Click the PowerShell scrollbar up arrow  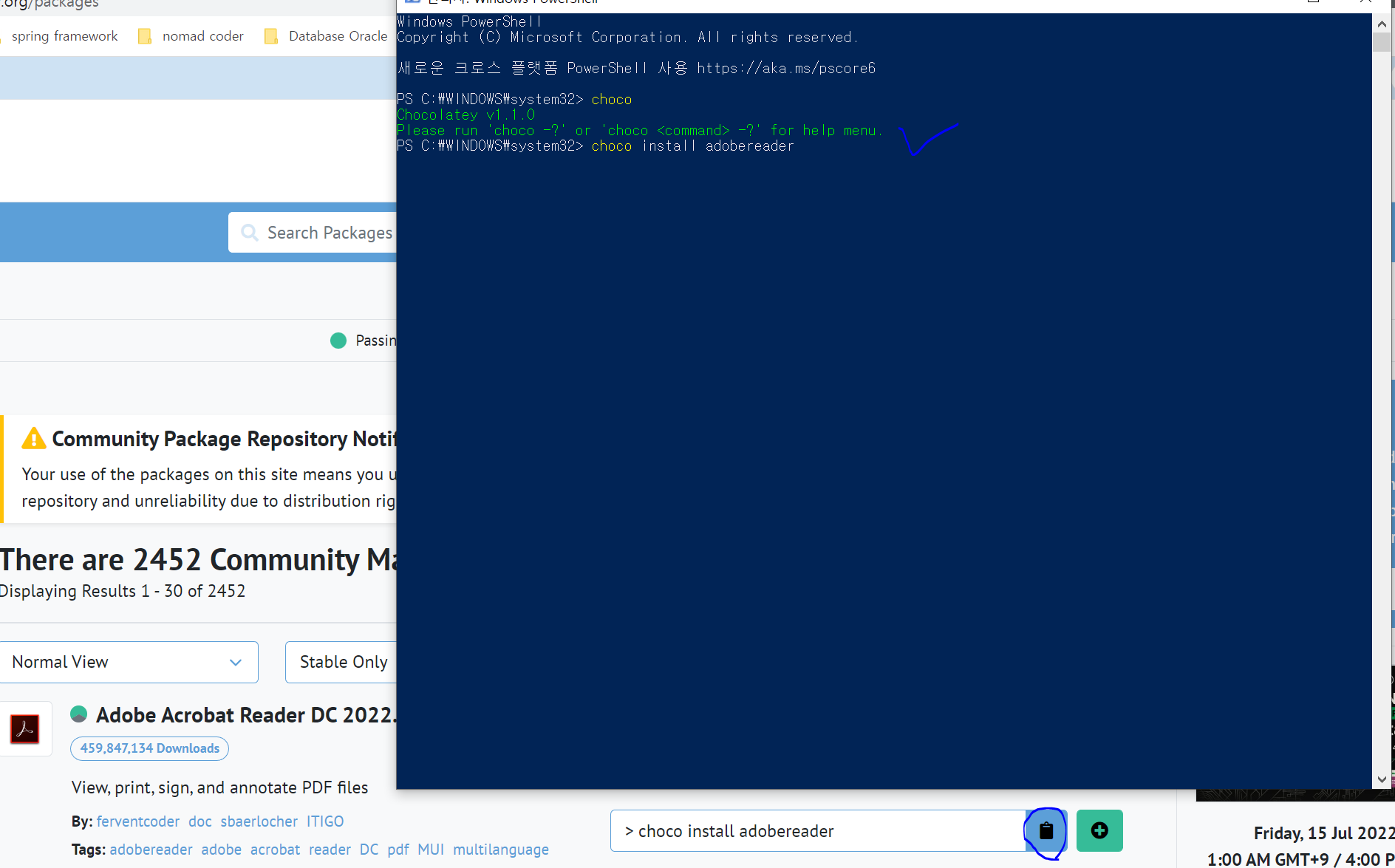(1382, 24)
